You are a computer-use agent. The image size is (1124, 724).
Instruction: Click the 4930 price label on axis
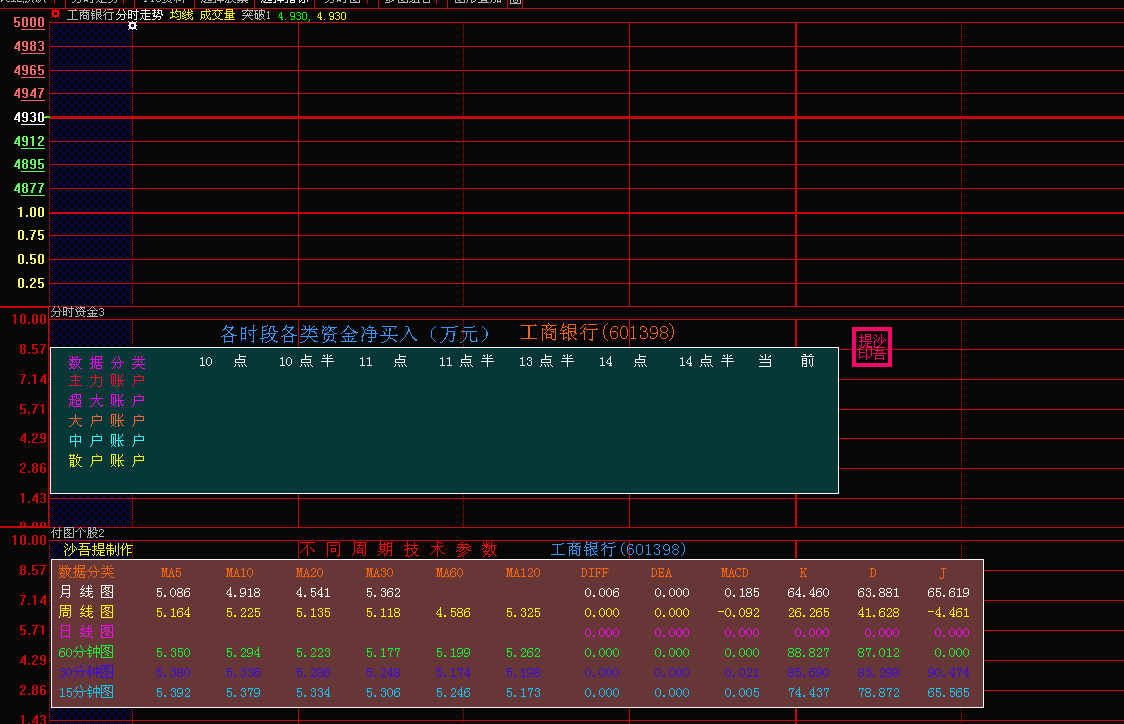[x=29, y=118]
